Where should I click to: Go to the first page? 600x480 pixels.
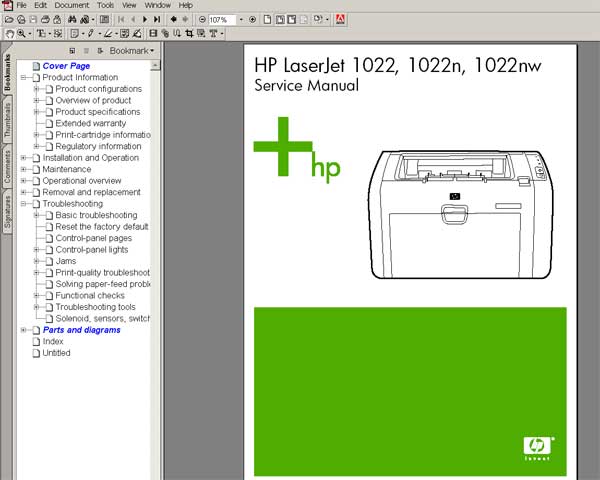click(121, 20)
